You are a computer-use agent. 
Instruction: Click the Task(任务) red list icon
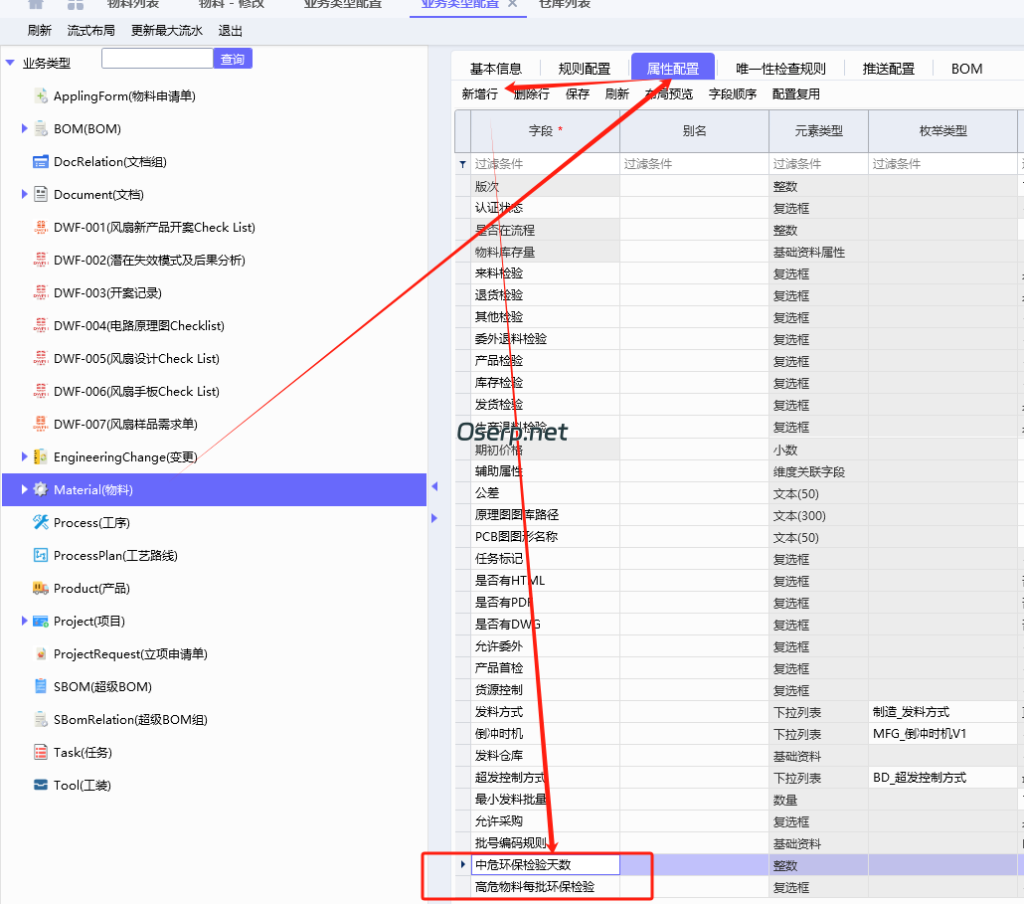[40, 752]
